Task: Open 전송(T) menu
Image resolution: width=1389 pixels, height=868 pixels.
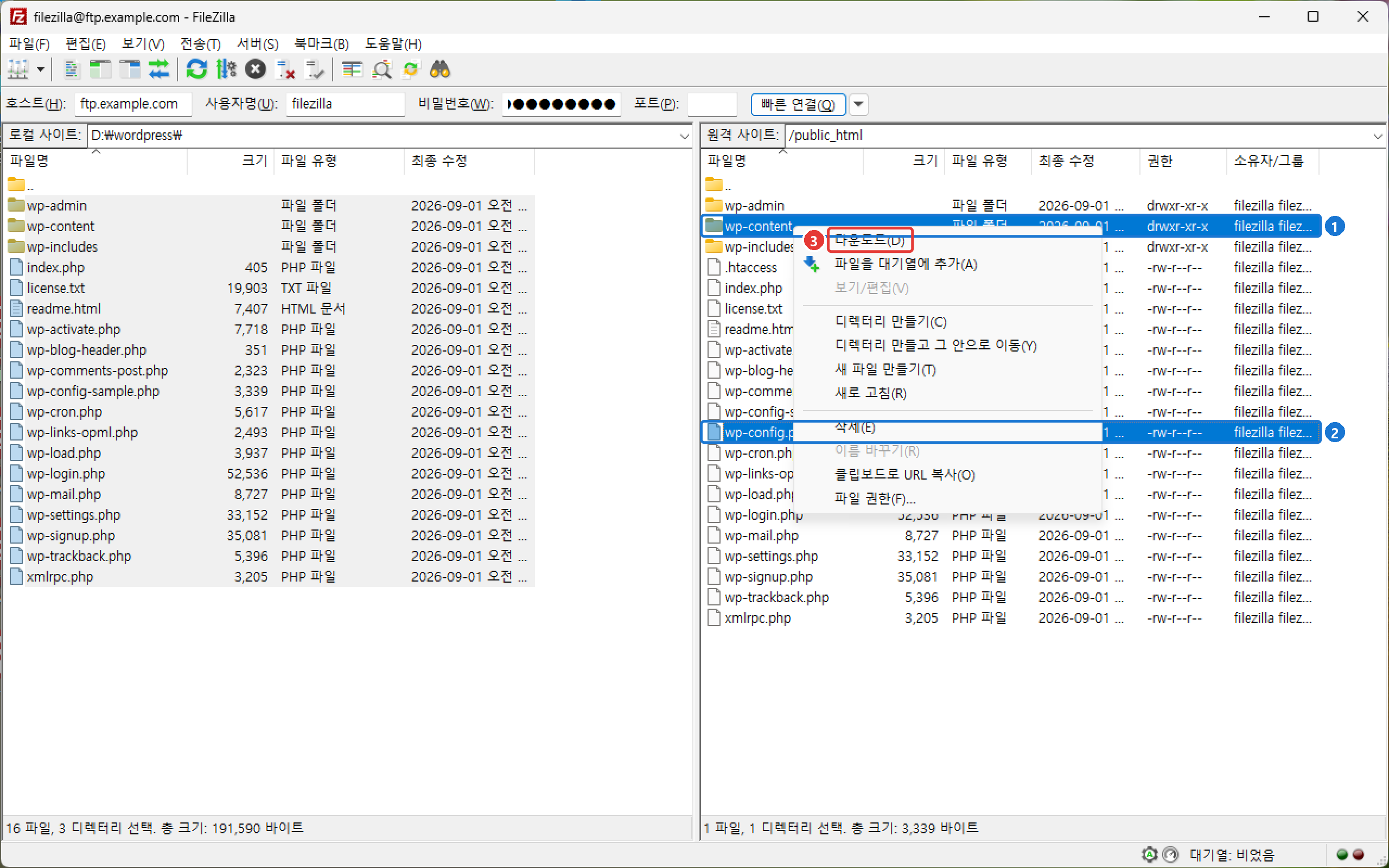Action: tap(200, 43)
